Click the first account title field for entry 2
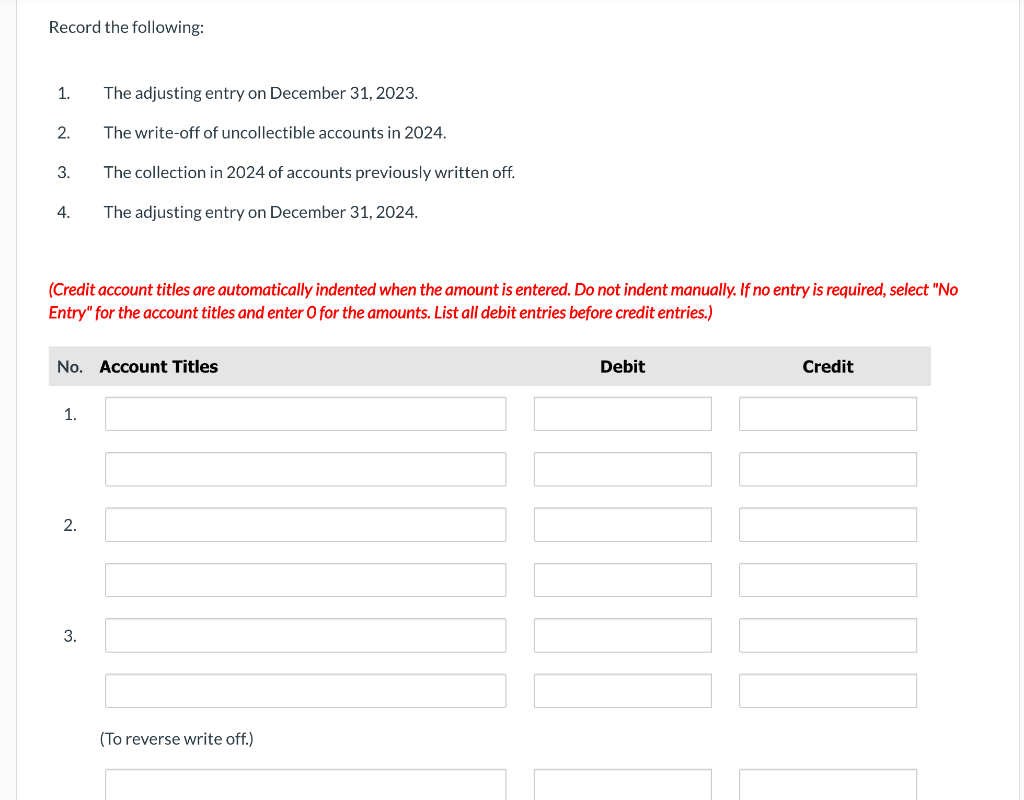 (x=305, y=524)
